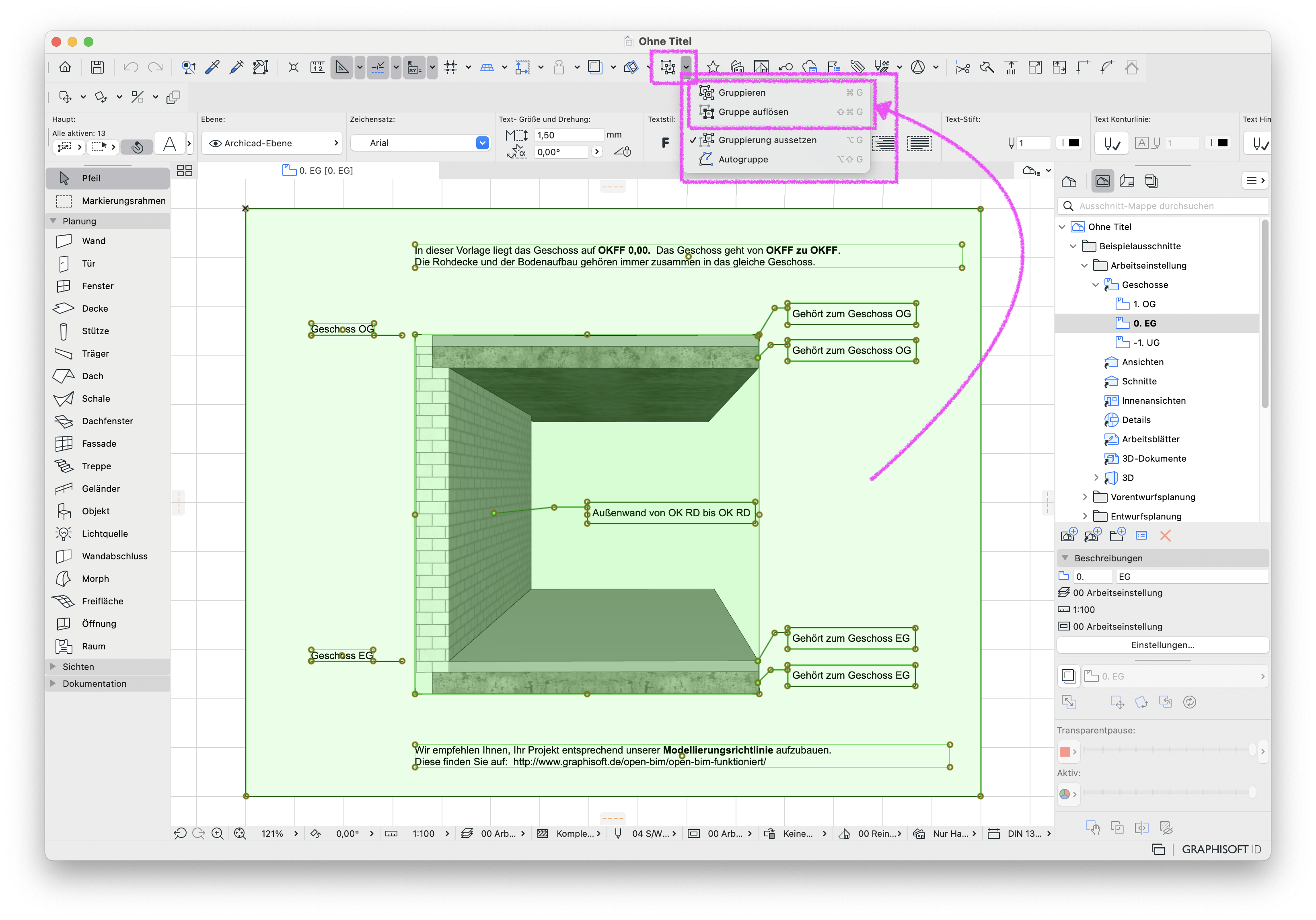The height and width of the screenshot is (920, 1316).
Task: Collapse the Beschreibungen panel
Action: [1065, 558]
